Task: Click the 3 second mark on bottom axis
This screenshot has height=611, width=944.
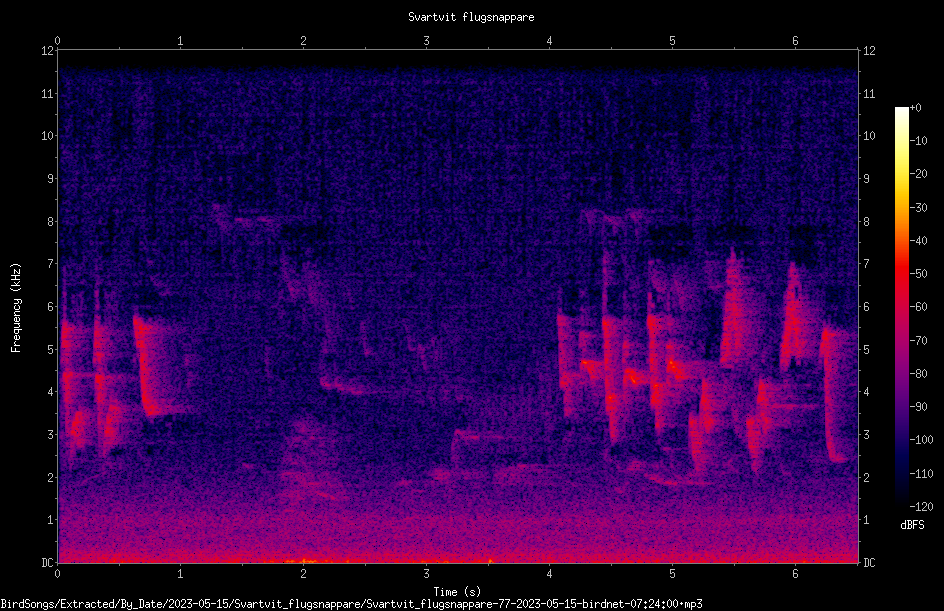Action: tap(426, 574)
